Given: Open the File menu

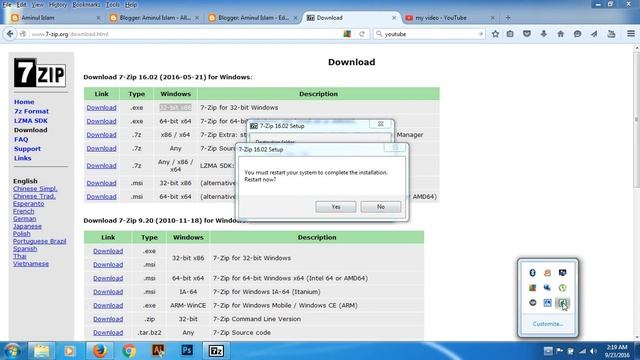Looking at the screenshot, I should pyautogui.click(x=7, y=5).
